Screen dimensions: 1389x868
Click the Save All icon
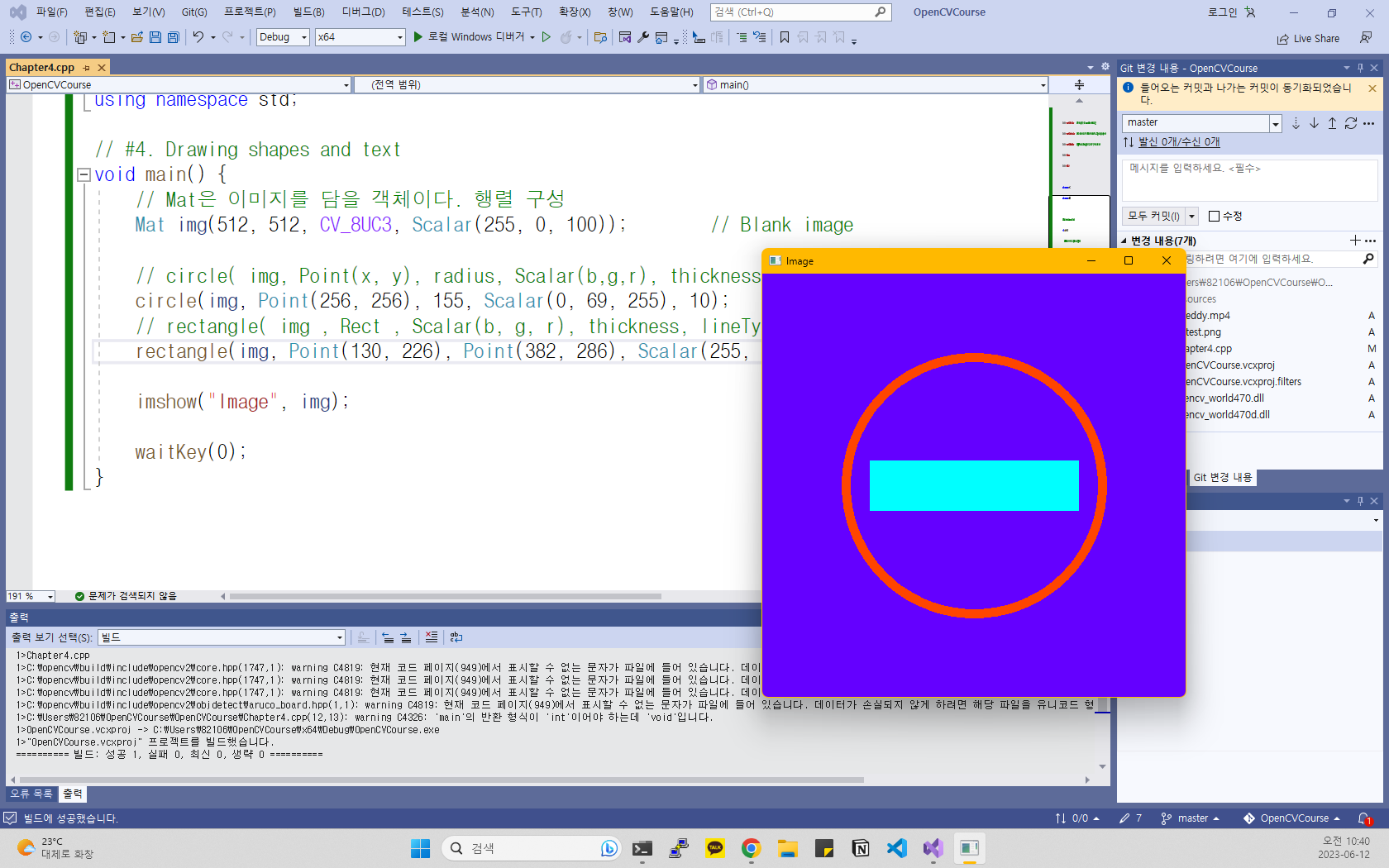point(174,37)
